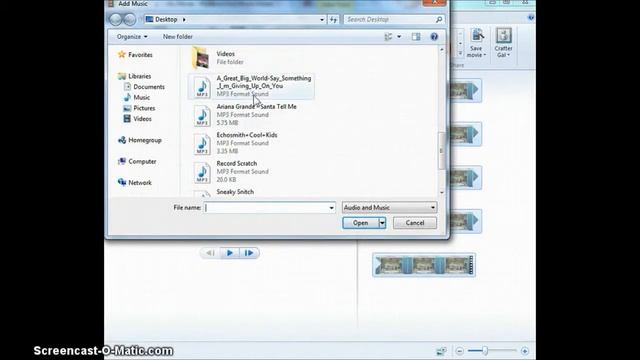Show the preview pane

(416, 37)
